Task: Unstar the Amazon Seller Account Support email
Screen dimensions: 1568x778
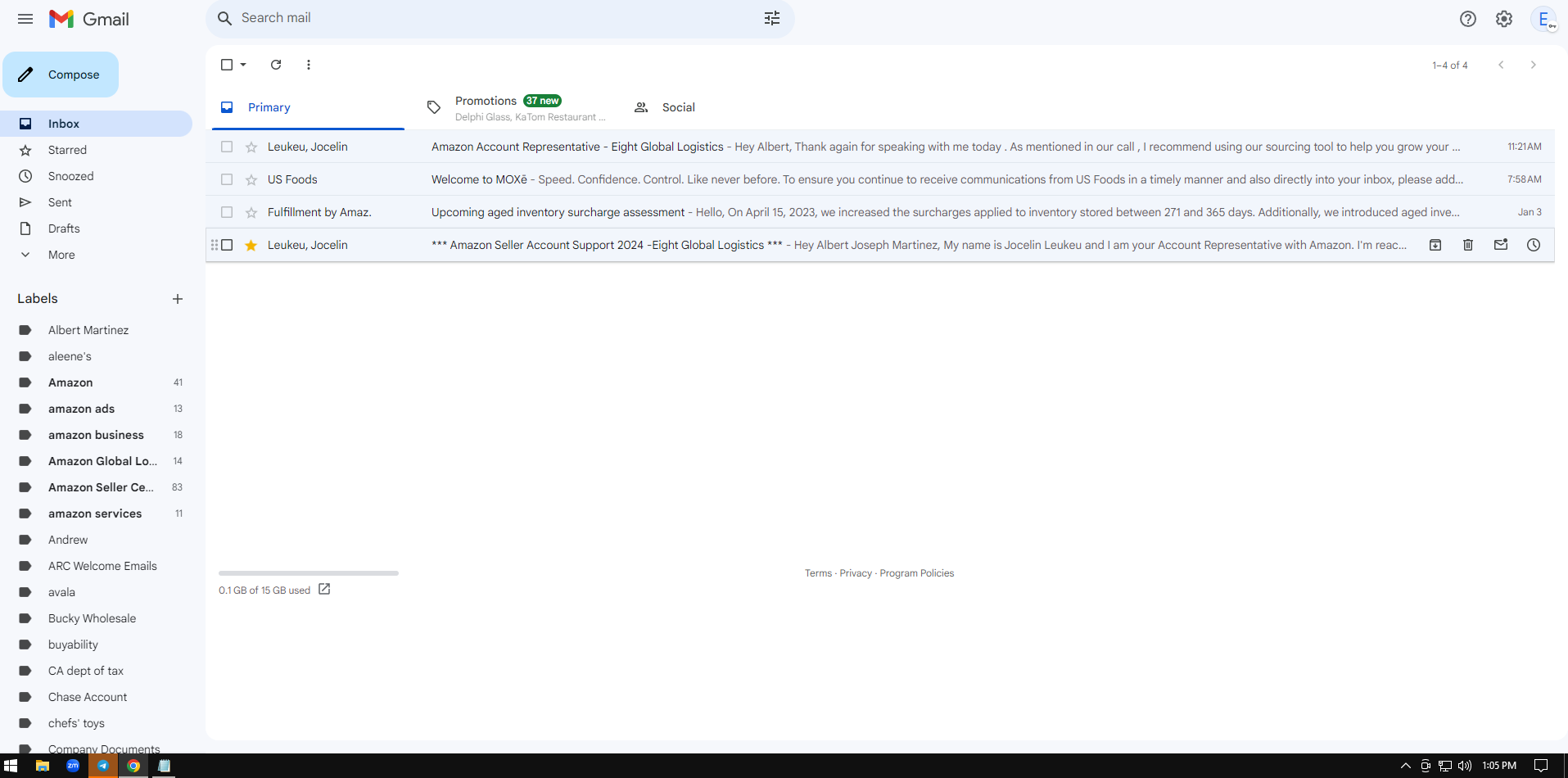Action: point(251,245)
